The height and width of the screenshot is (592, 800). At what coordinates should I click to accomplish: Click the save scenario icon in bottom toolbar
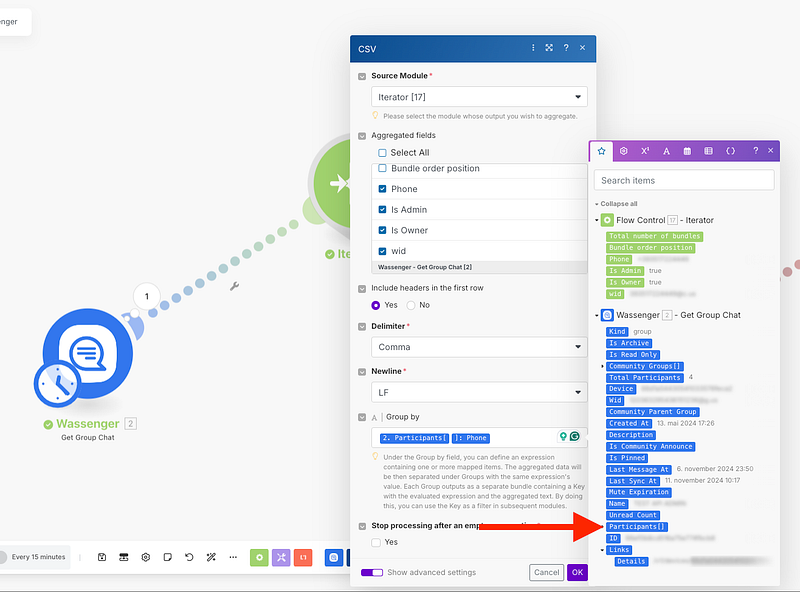pyautogui.click(x=102, y=557)
